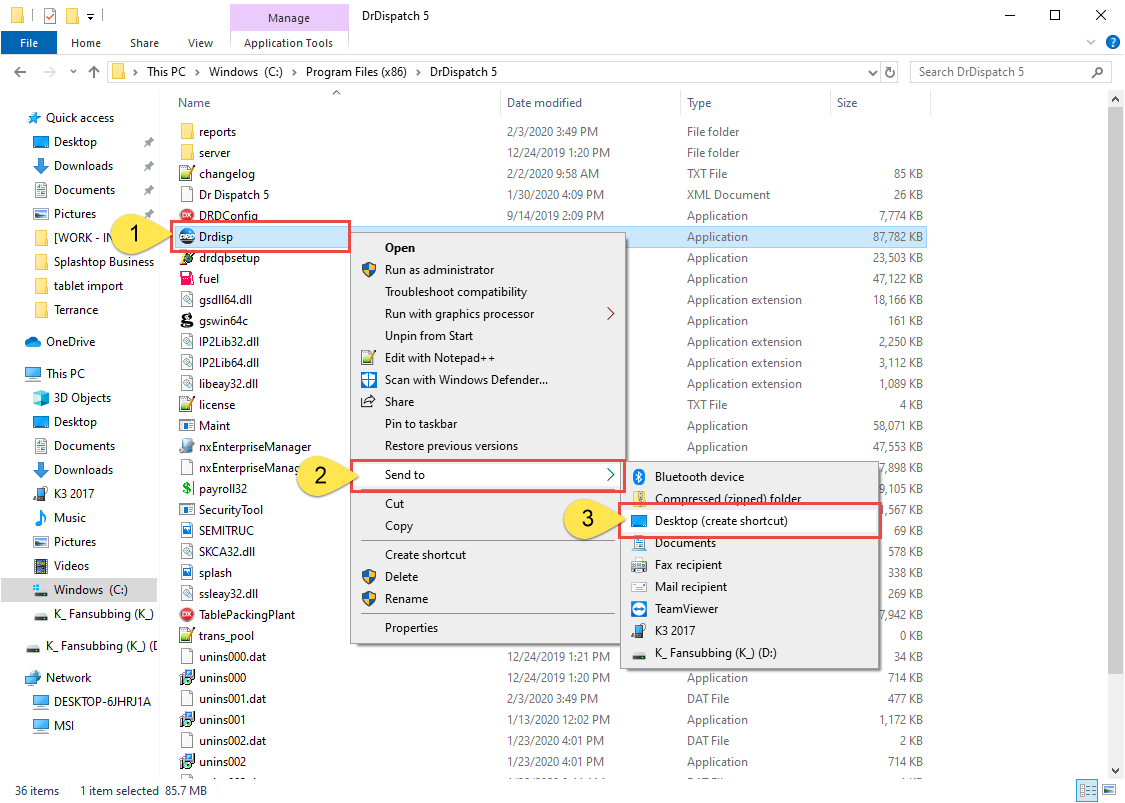Click the unins000 uninstaller icon
Viewport: 1125px width, 803px height.
click(x=187, y=677)
